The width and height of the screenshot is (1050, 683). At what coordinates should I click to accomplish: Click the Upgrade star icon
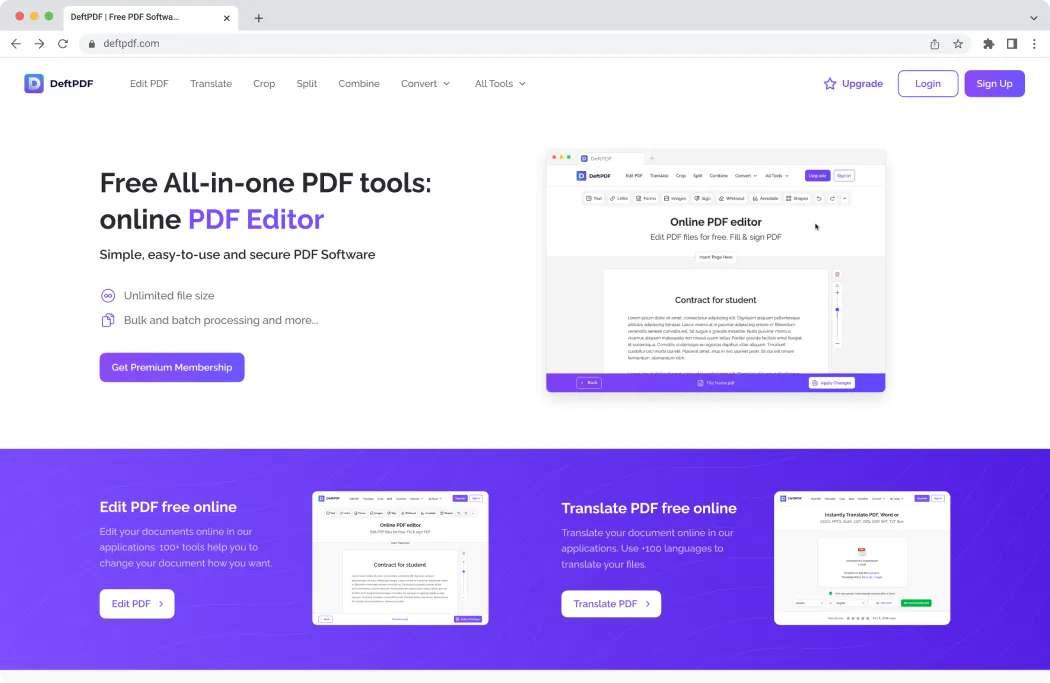830,84
